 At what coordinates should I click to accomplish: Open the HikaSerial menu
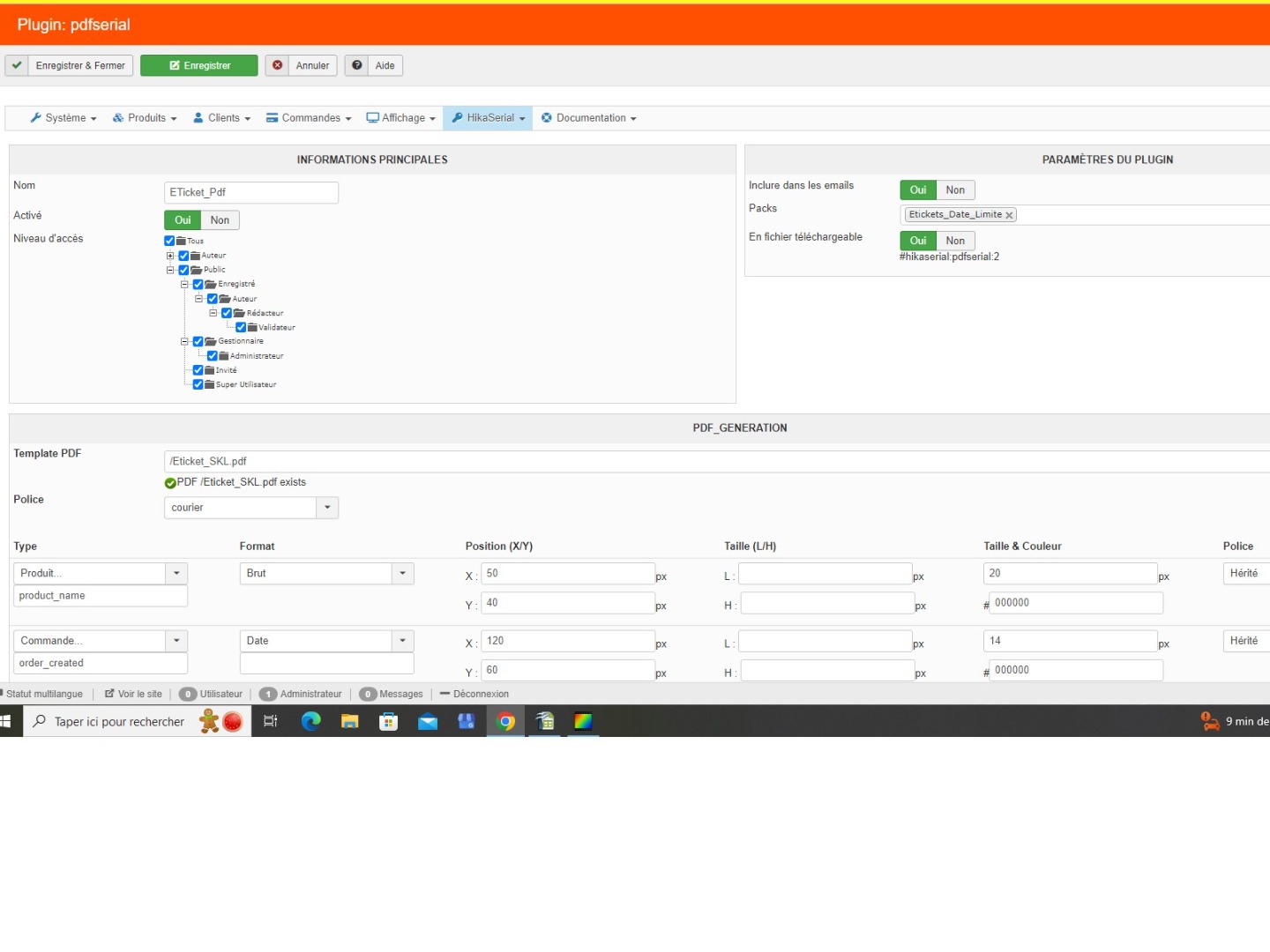point(488,118)
